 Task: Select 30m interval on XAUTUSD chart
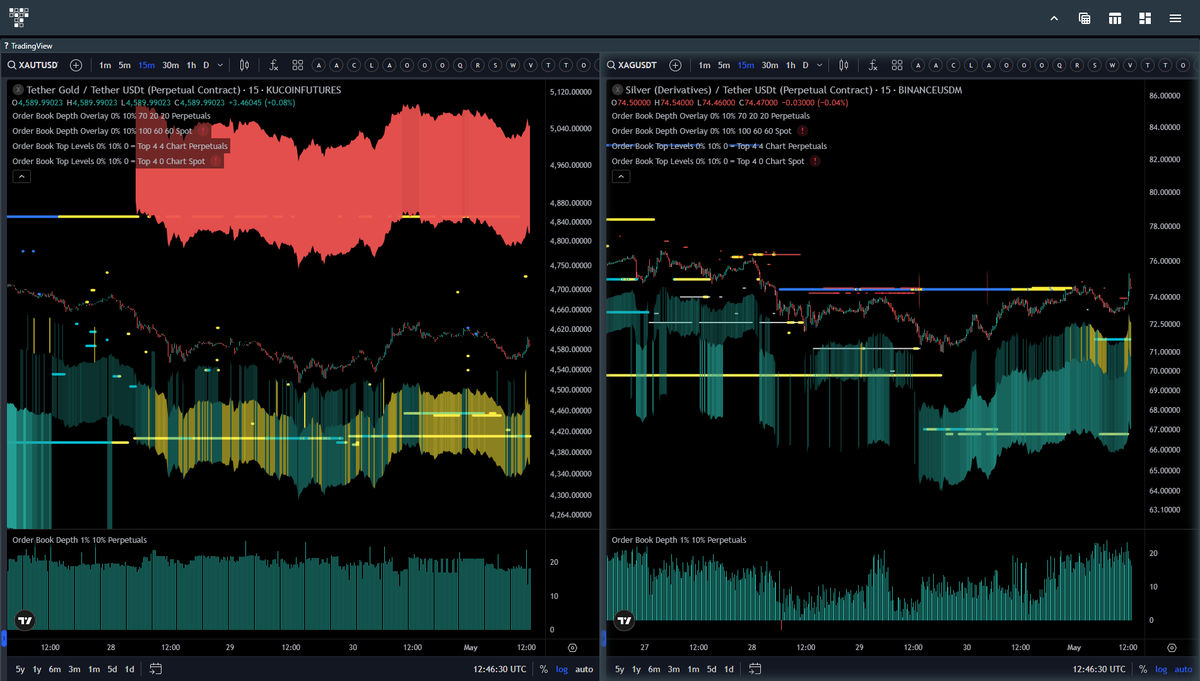170,65
